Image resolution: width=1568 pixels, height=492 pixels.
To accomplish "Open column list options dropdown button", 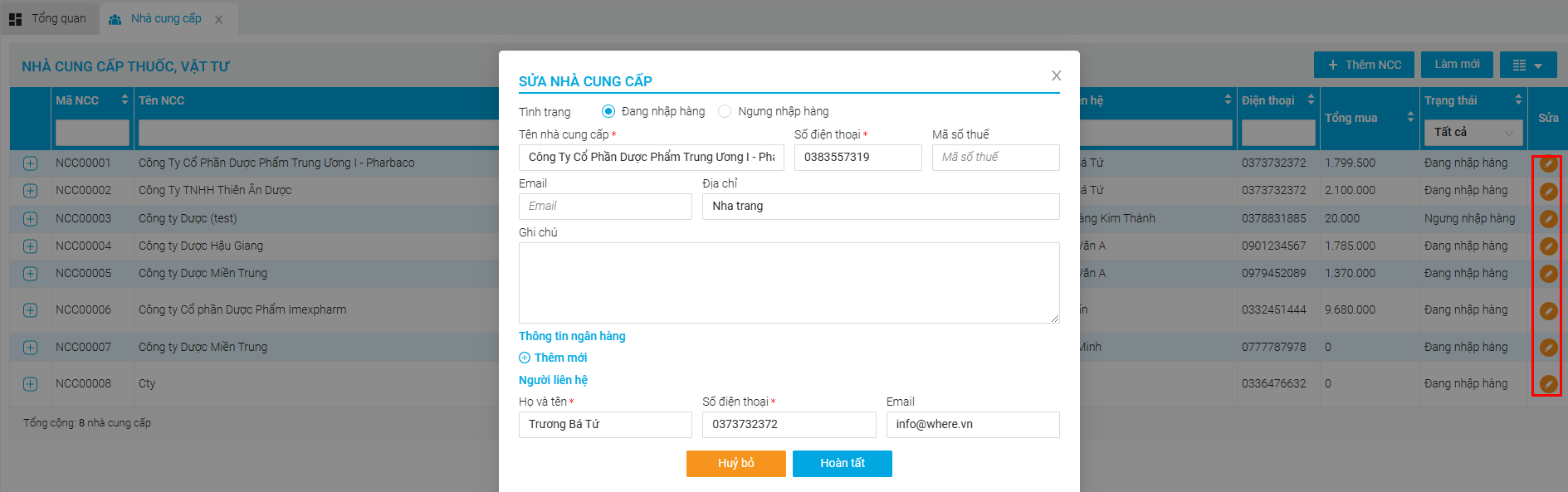I will [1528, 65].
